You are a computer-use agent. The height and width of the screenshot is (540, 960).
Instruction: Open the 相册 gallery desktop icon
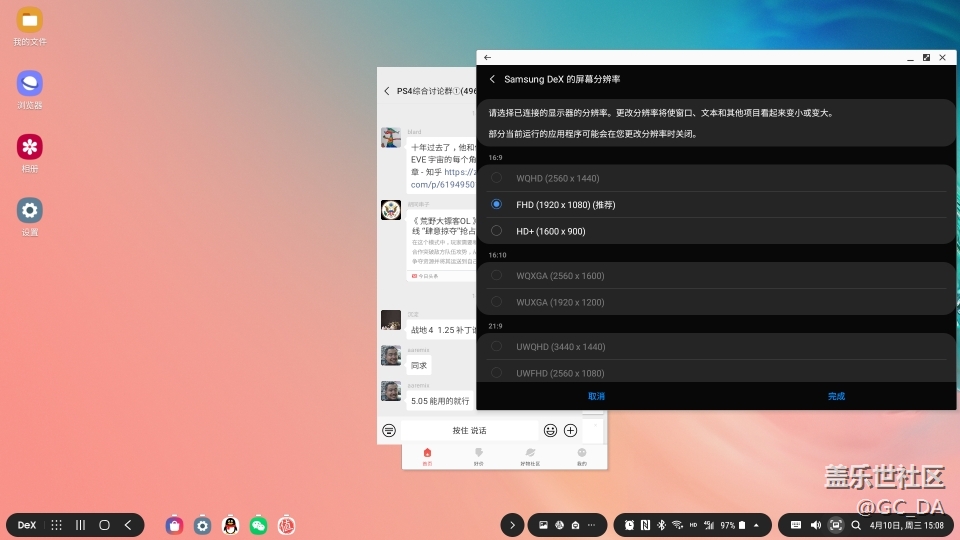pos(30,147)
